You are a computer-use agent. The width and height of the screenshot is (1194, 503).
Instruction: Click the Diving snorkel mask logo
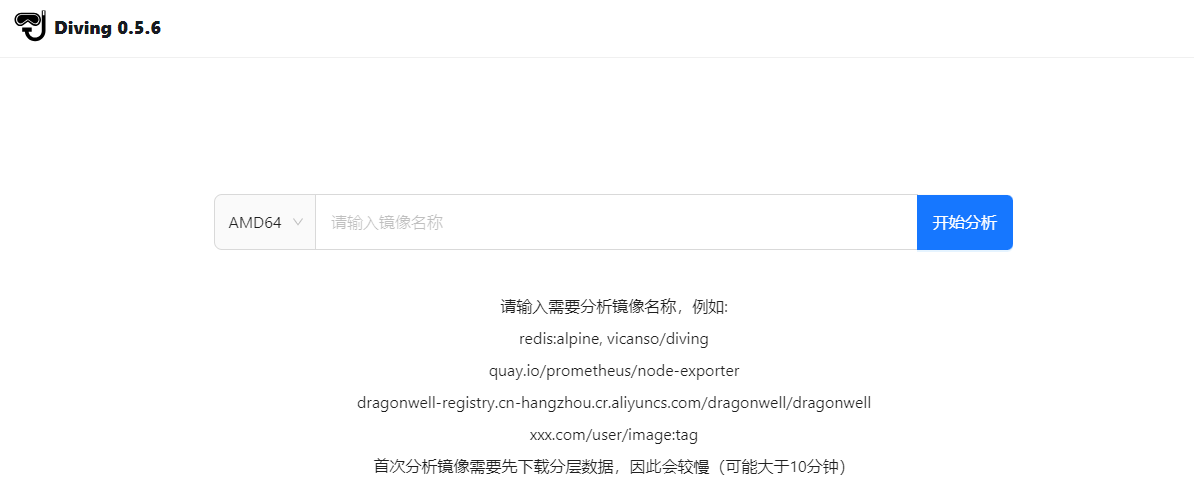[x=30, y=26]
